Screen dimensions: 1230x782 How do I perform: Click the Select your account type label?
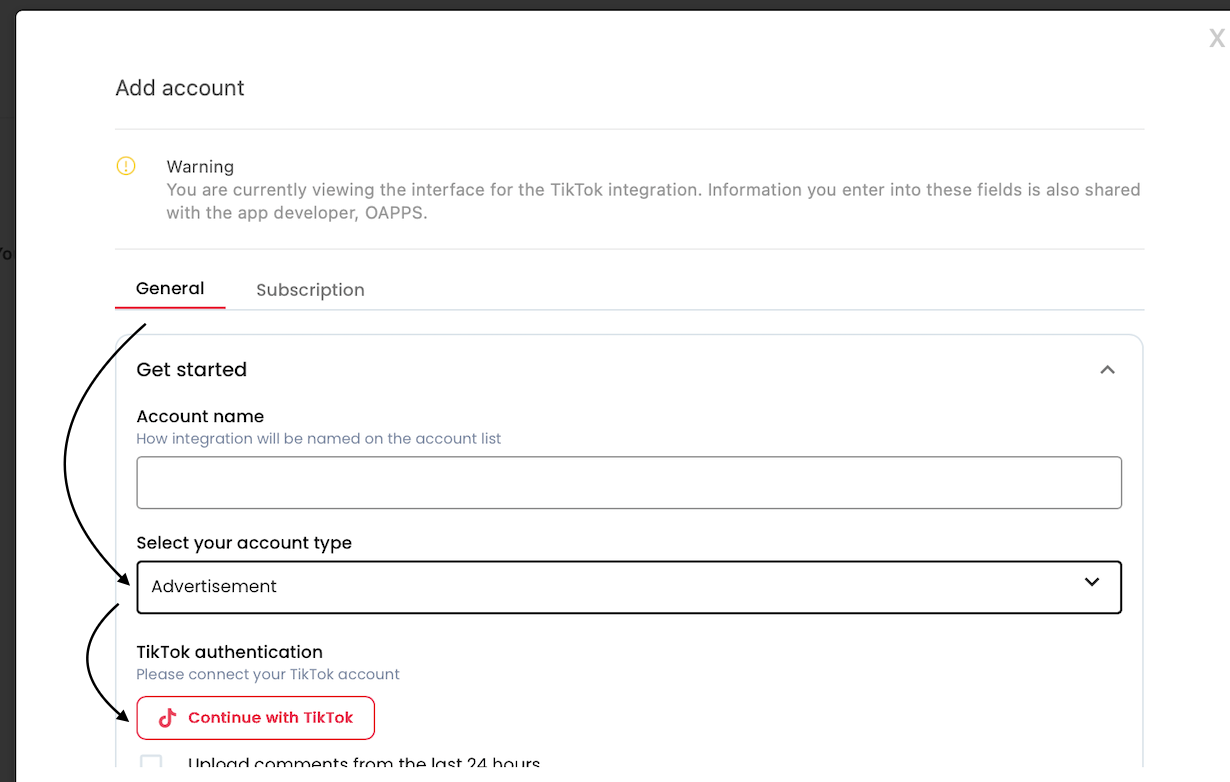click(244, 543)
